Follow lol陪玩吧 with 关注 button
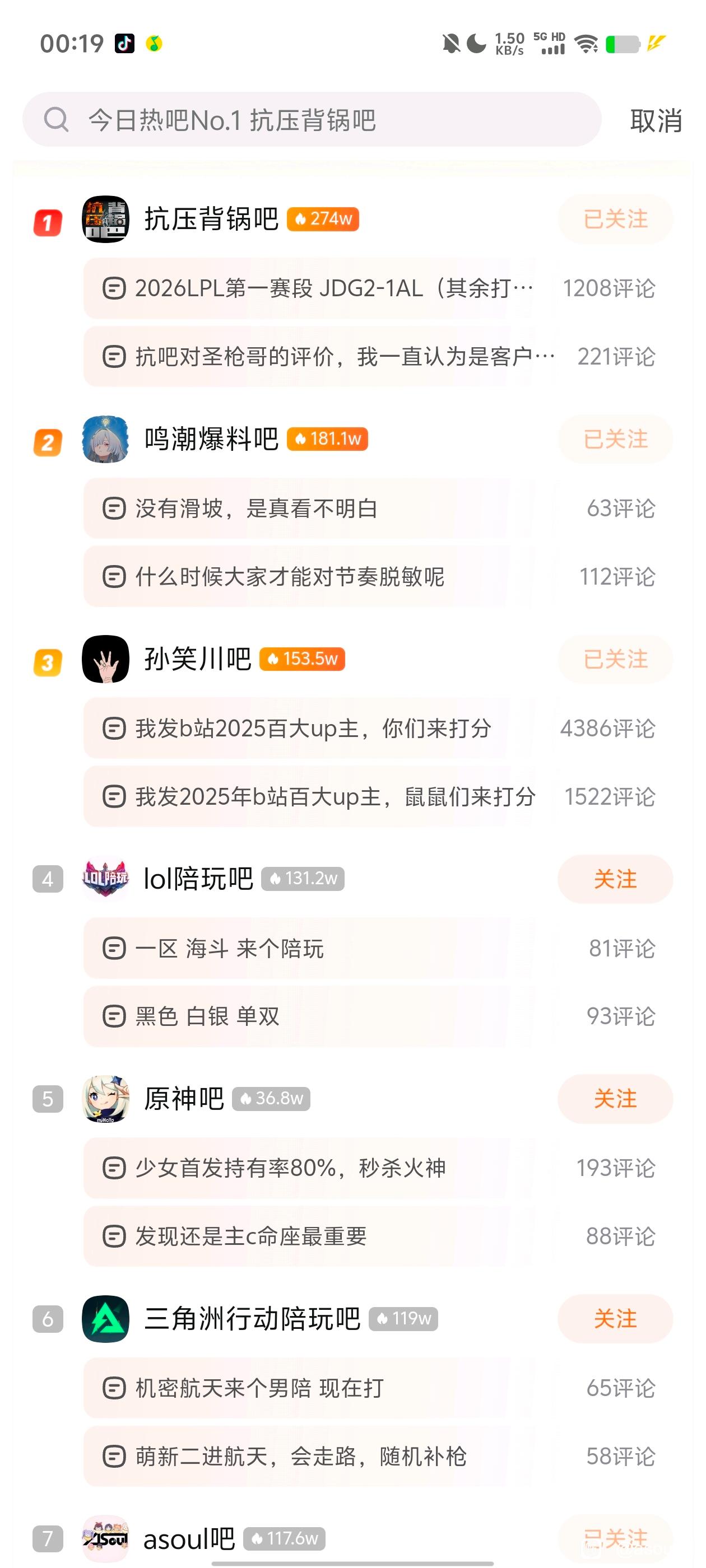 point(615,879)
